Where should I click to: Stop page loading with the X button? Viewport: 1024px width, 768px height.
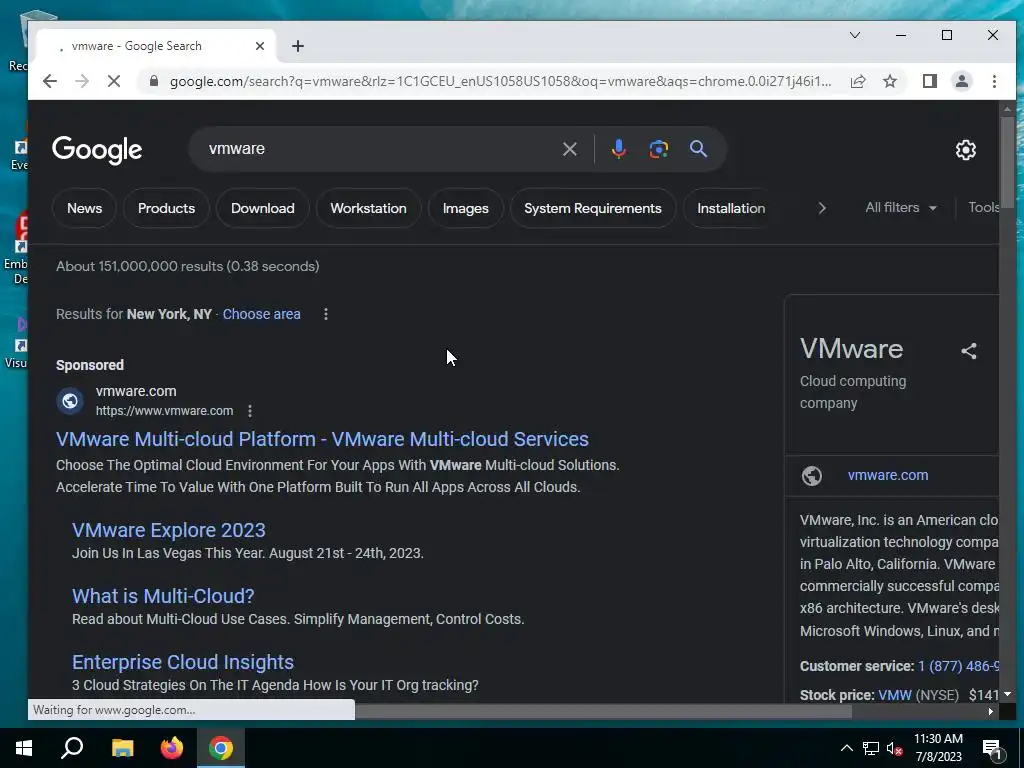pyautogui.click(x=114, y=81)
